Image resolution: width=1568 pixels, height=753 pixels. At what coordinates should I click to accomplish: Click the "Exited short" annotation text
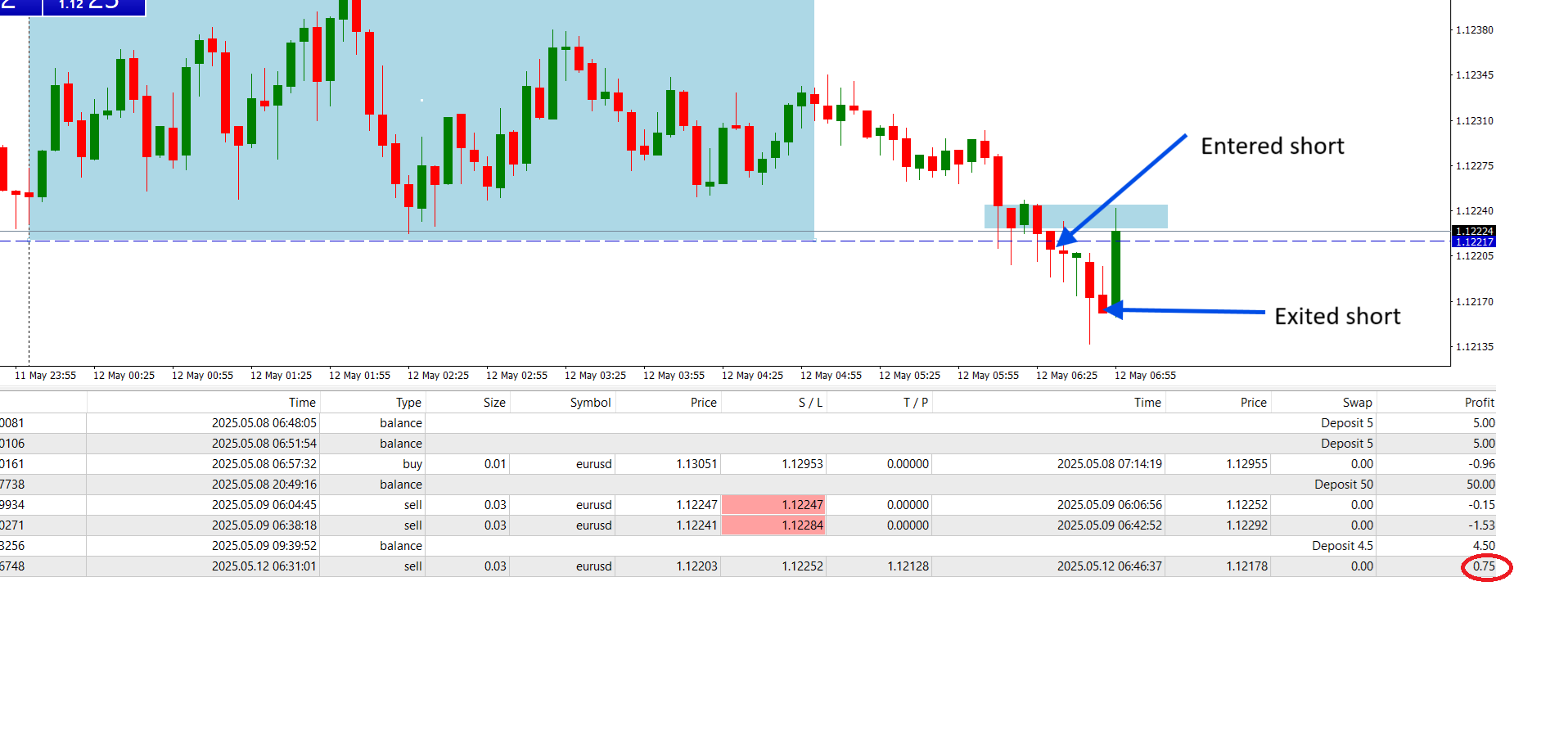[1336, 317]
